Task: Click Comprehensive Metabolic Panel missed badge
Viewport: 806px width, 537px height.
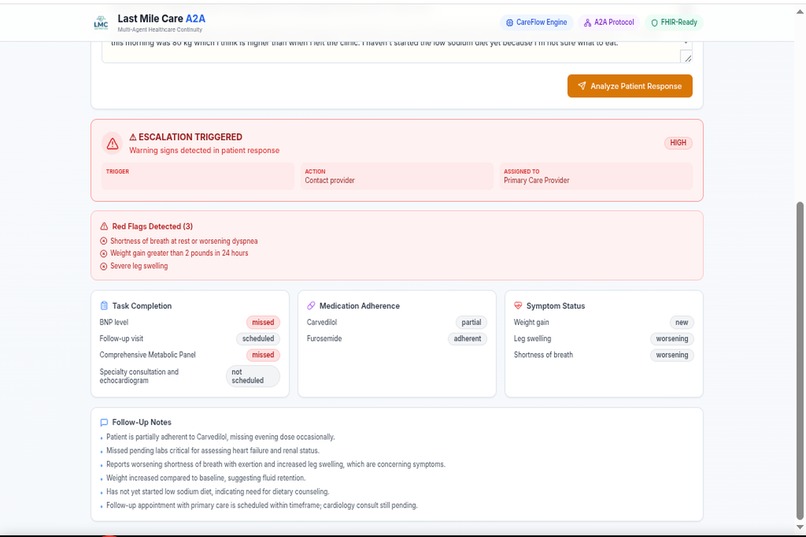Action: click(x=263, y=355)
